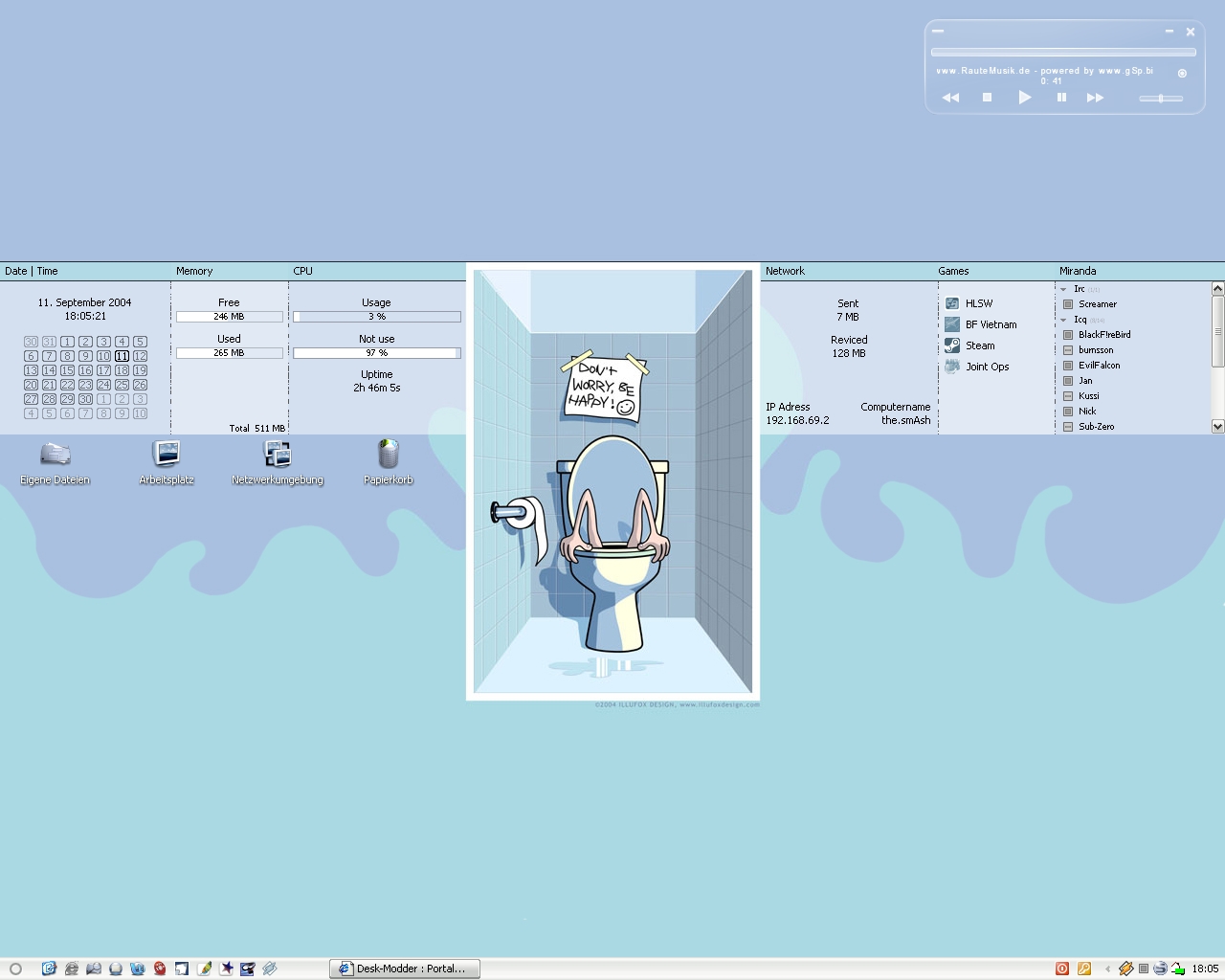The width and height of the screenshot is (1225, 980).
Task: Collapse the Icq group in Miranda
Action: 1063,320
